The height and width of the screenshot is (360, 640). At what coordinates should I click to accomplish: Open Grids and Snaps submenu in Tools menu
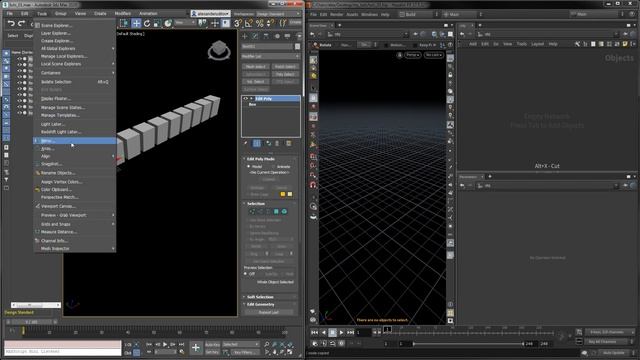(x=74, y=224)
